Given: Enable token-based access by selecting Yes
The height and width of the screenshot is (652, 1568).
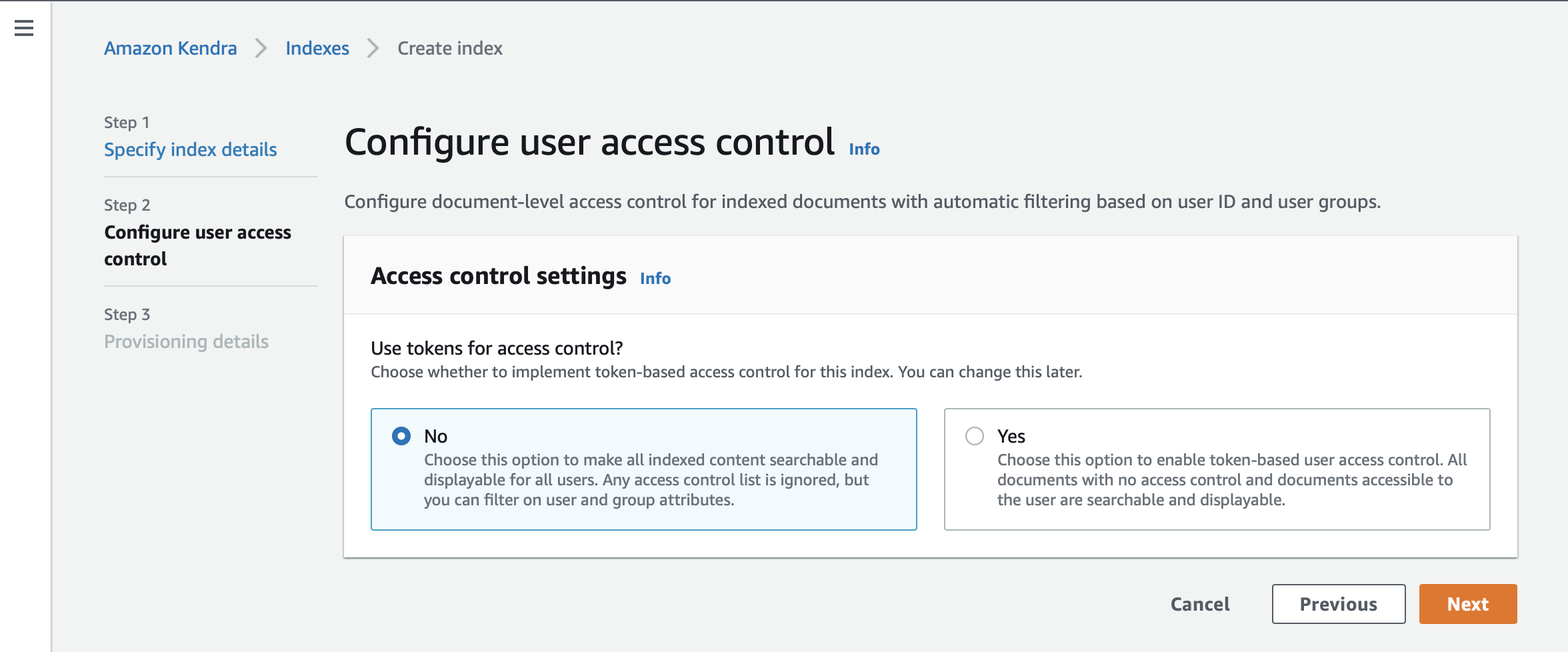Looking at the screenshot, I should [x=975, y=436].
